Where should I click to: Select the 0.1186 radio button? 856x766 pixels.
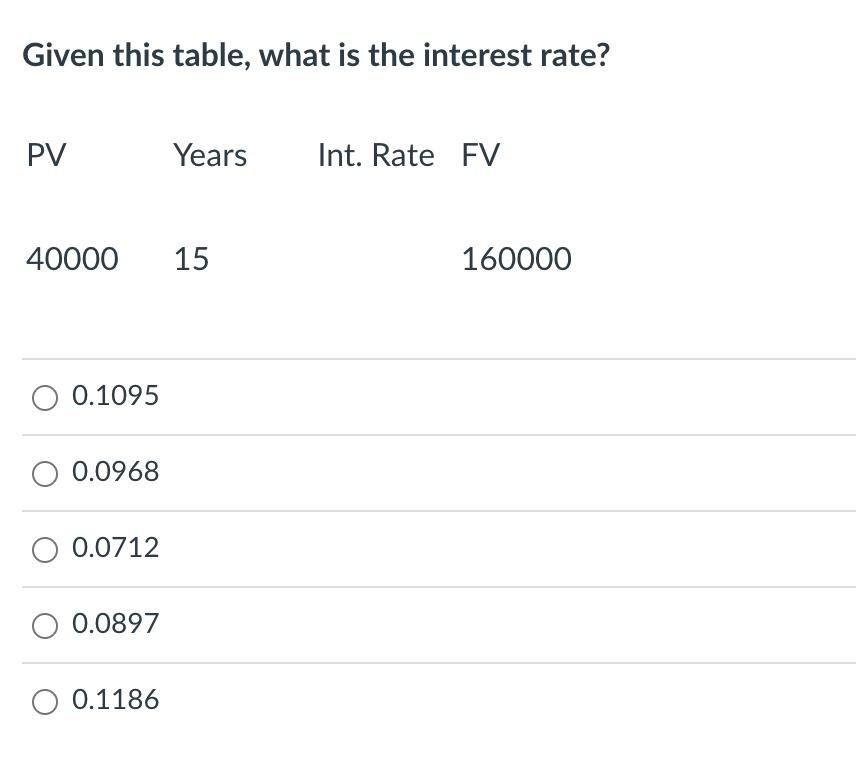pos(44,701)
